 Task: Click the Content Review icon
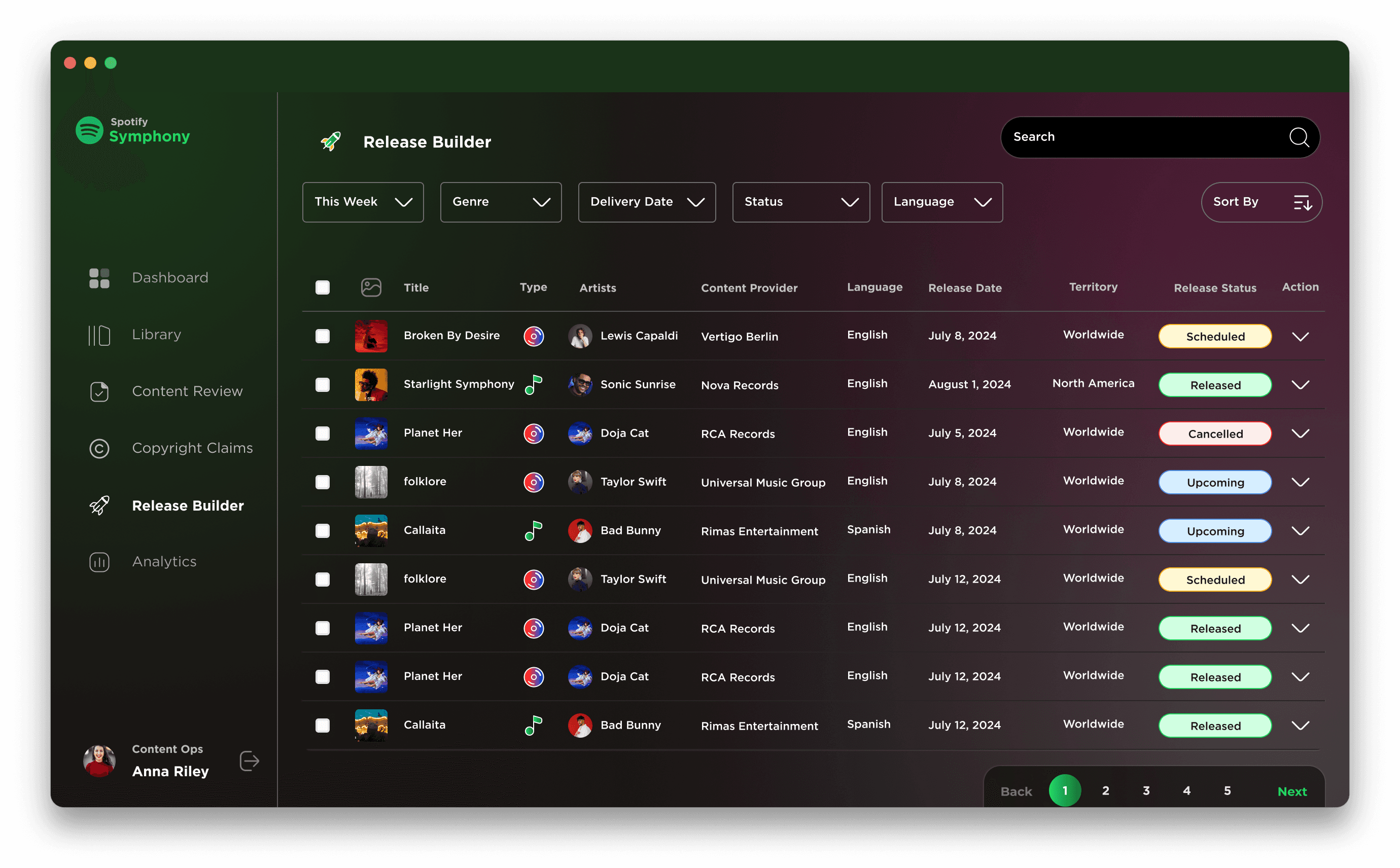99,391
